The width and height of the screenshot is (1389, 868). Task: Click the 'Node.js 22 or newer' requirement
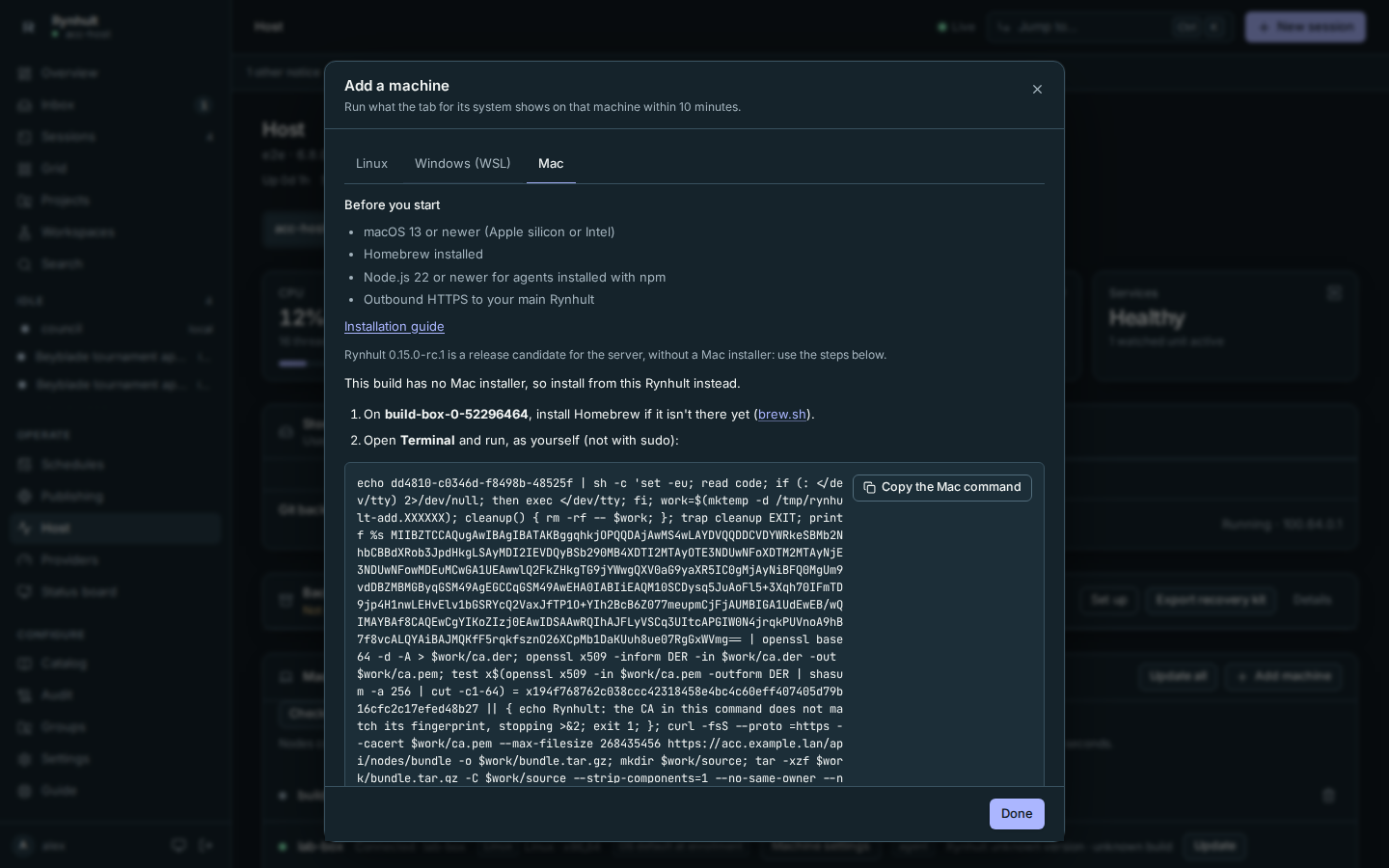coord(514,278)
